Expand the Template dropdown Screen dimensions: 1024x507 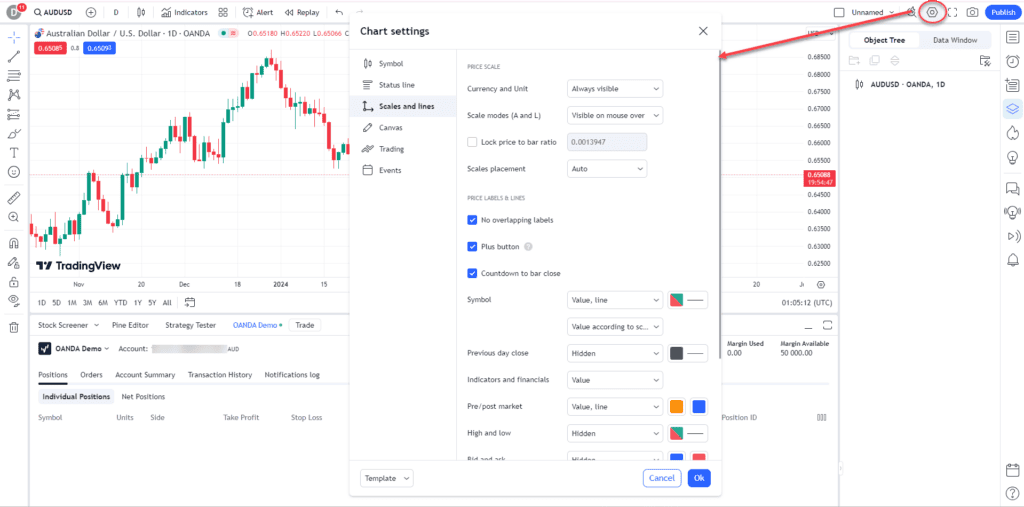click(387, 478)
